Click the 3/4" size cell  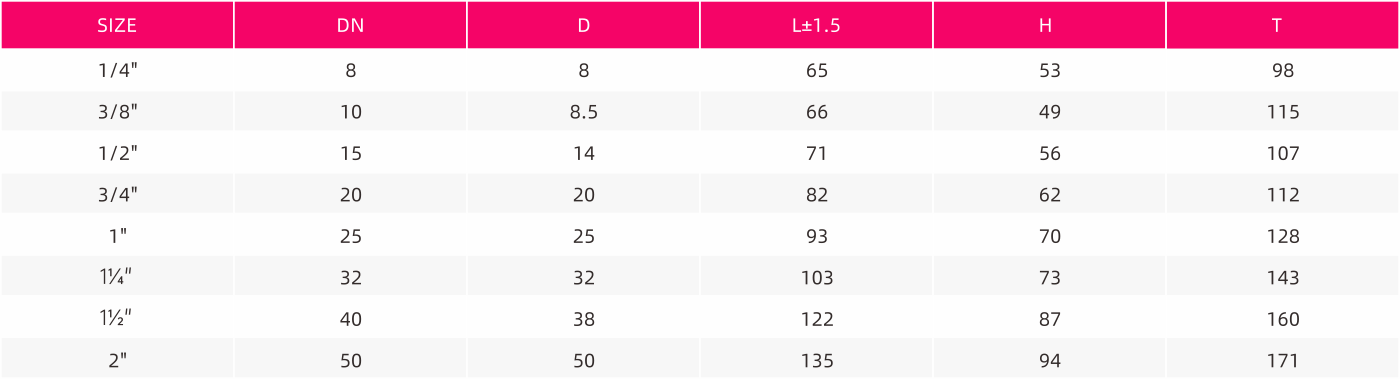(117, 195)
